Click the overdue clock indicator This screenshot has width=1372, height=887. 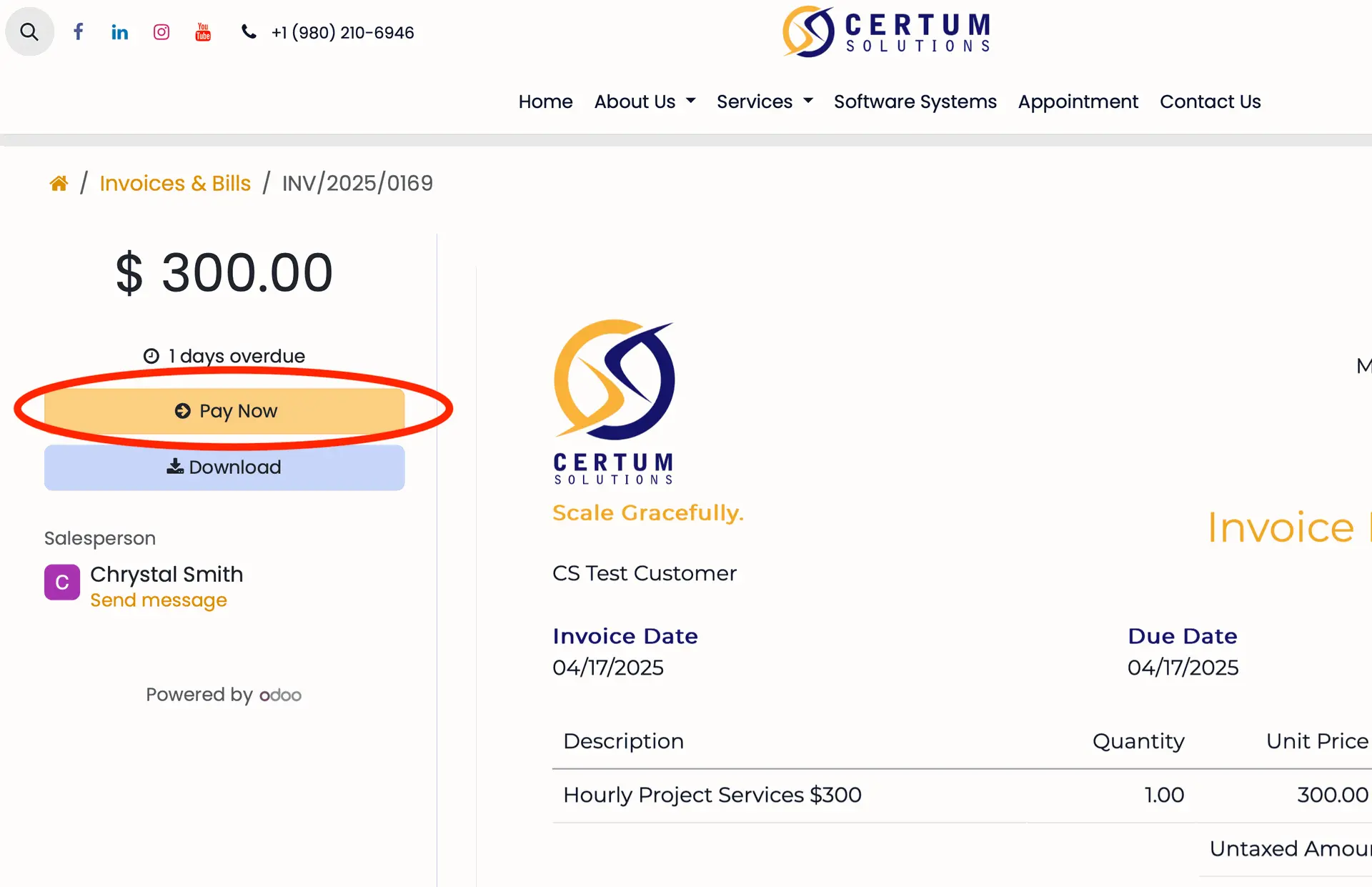[x=150, y=355]
